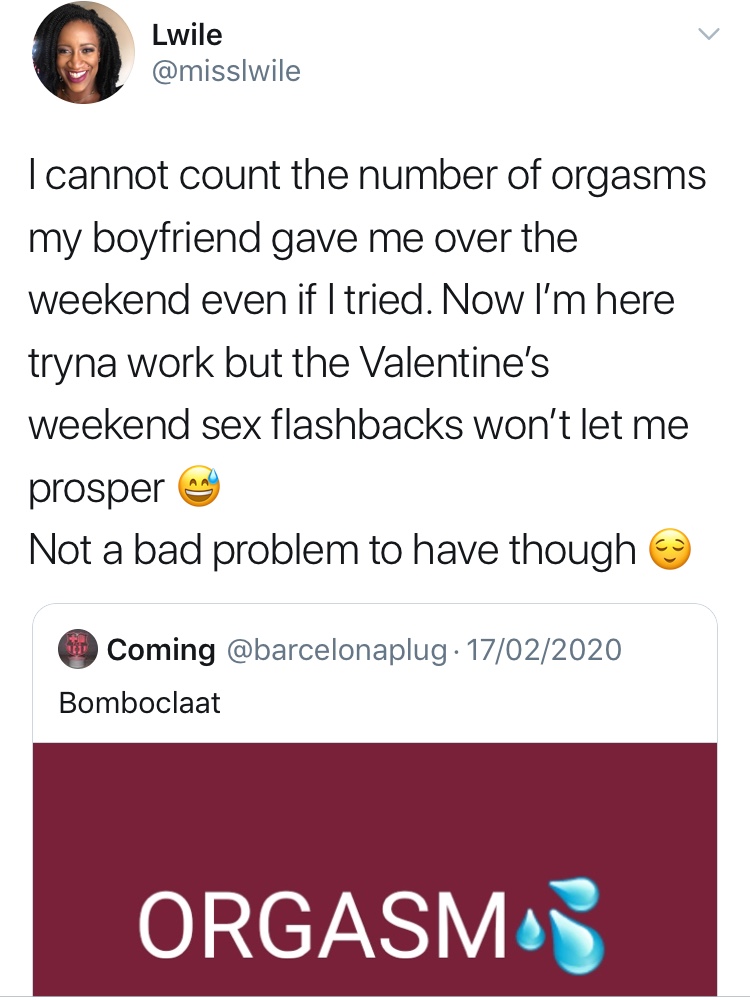This screenshot has height=1000, width=750.
Task: Click the word "prosper" in the tweet
Action: [x=97, y=490]
